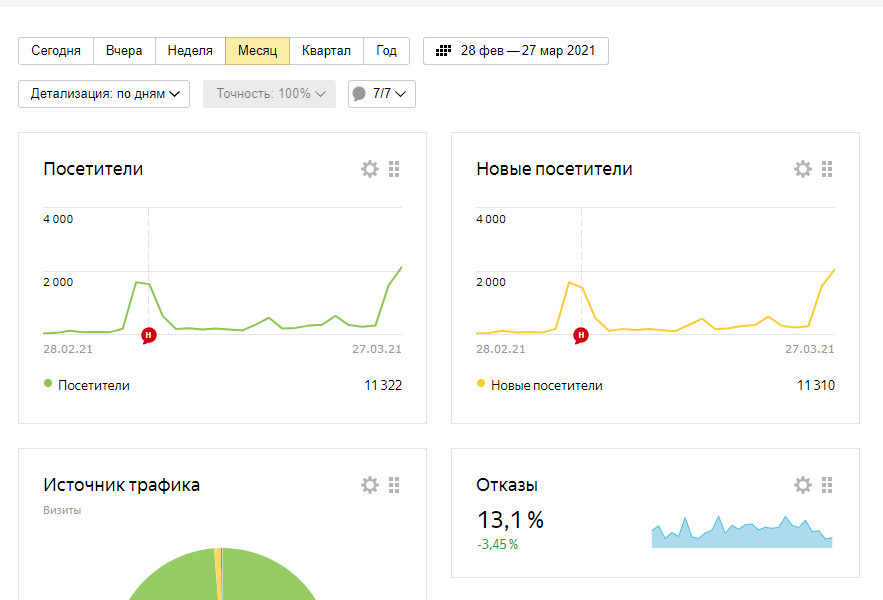Click grid handle icon on Отказы widget

click(827, 485)
